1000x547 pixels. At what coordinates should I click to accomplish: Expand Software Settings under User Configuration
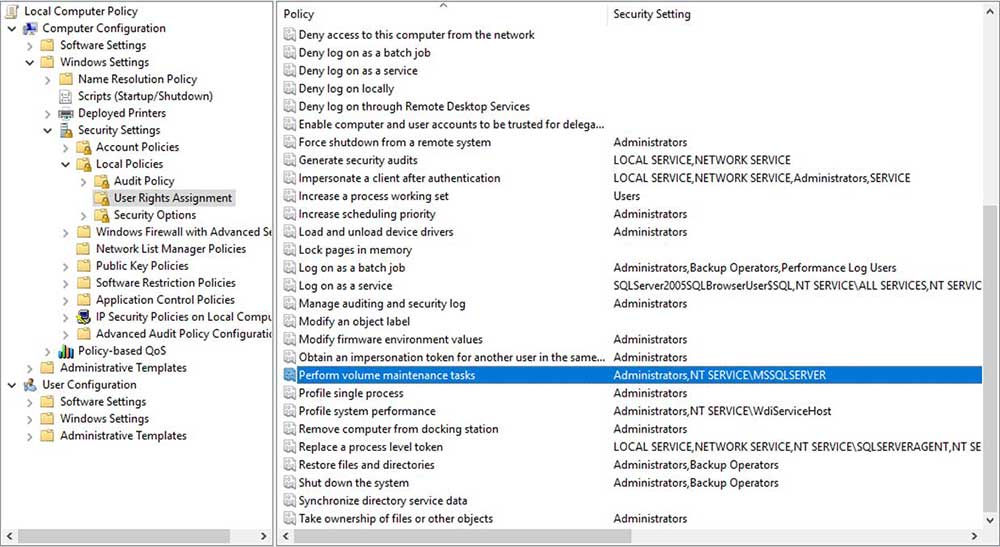click(x=29, y=402)
